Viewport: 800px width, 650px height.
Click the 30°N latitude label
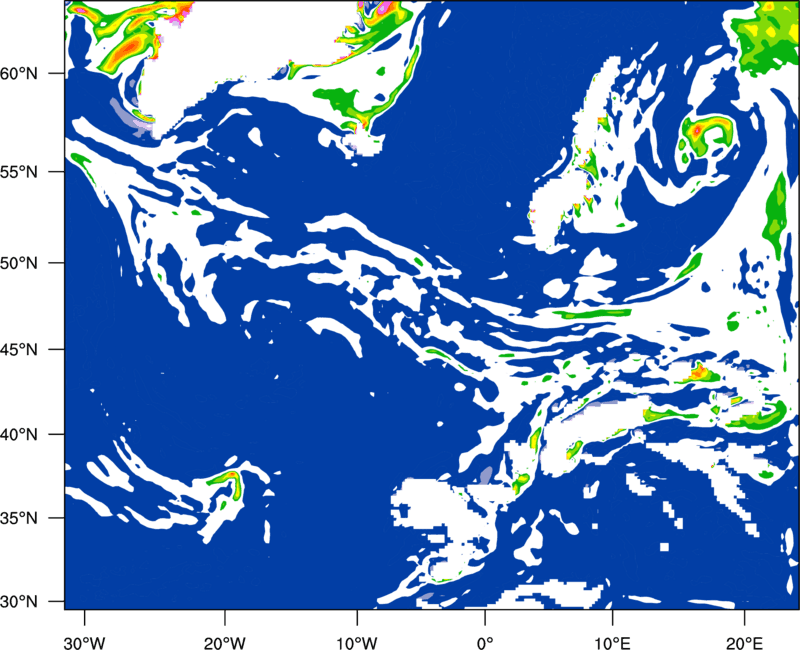[19, 602]
